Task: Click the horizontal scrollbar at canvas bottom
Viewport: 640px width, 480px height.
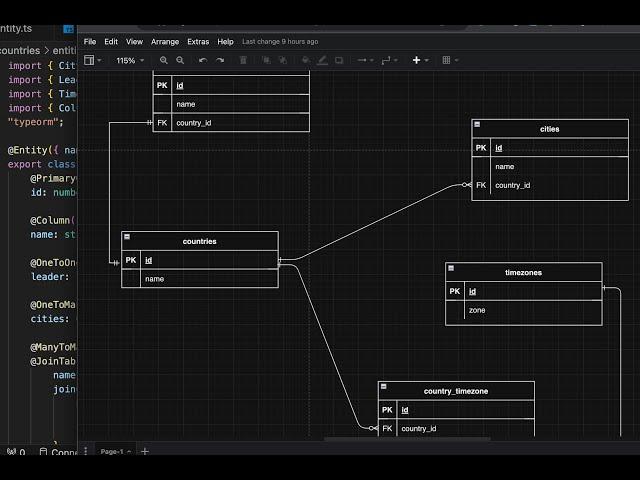Action: click(x=407, y=439)
